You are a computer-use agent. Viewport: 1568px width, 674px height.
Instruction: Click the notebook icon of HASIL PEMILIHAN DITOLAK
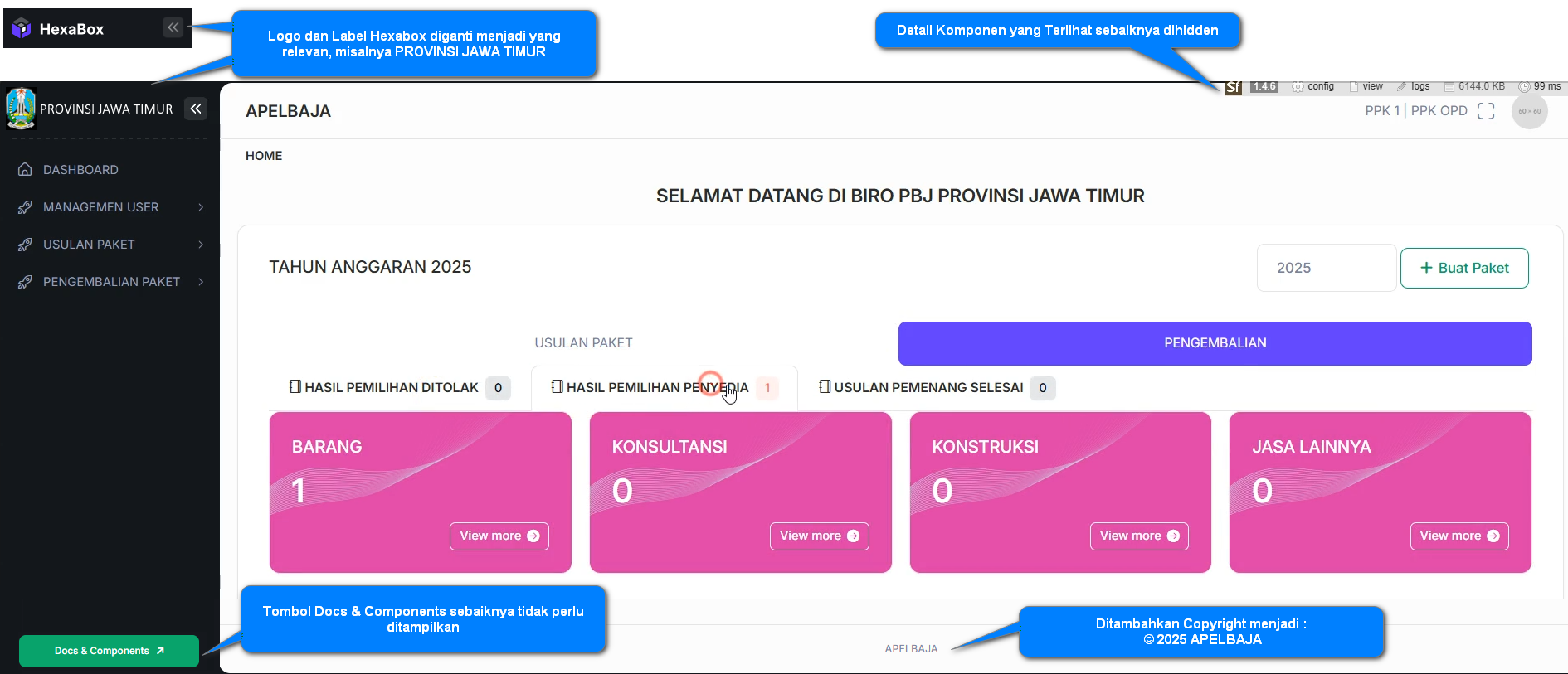click(x=295, y=386)
